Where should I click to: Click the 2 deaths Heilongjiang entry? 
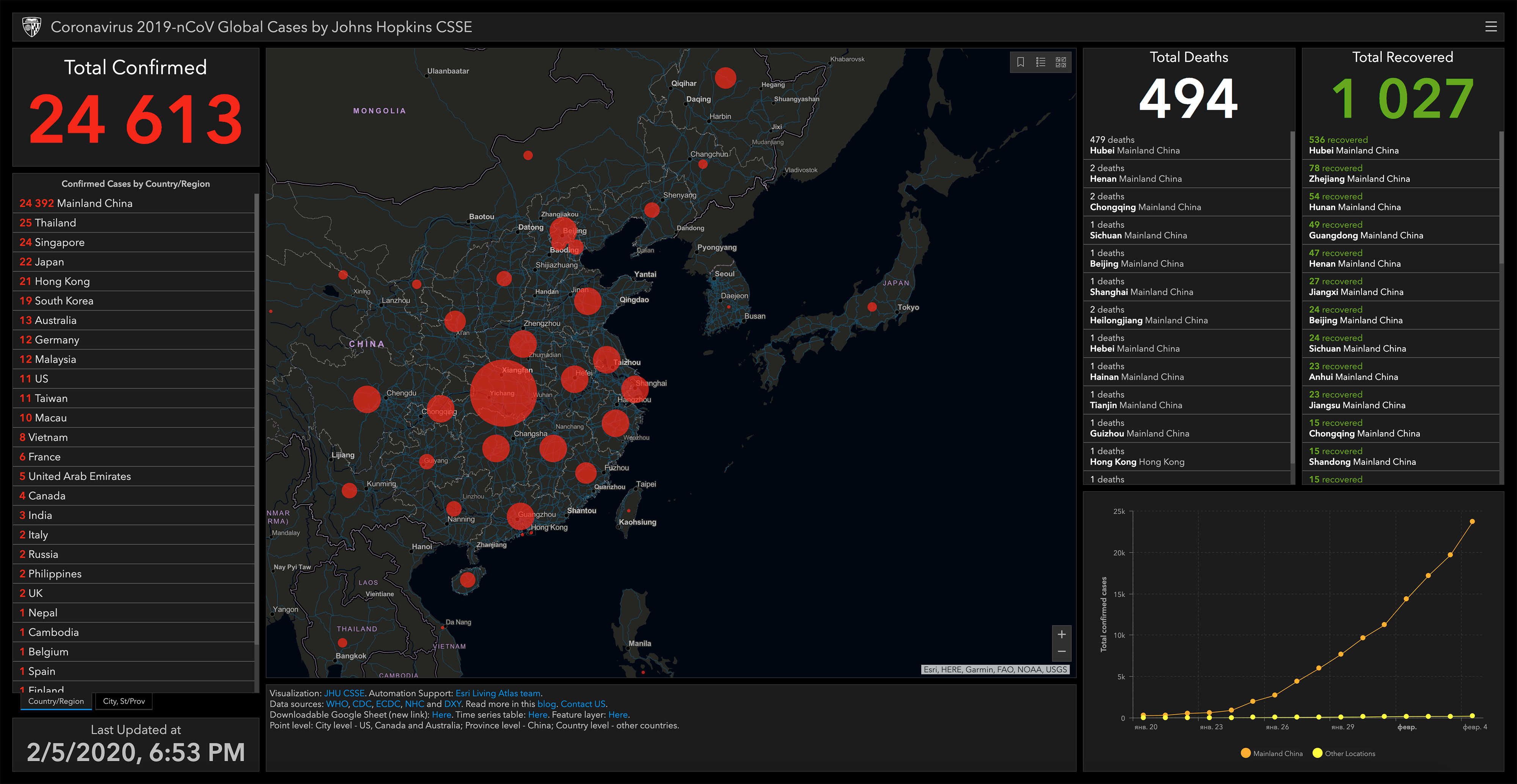point(1187,315)
